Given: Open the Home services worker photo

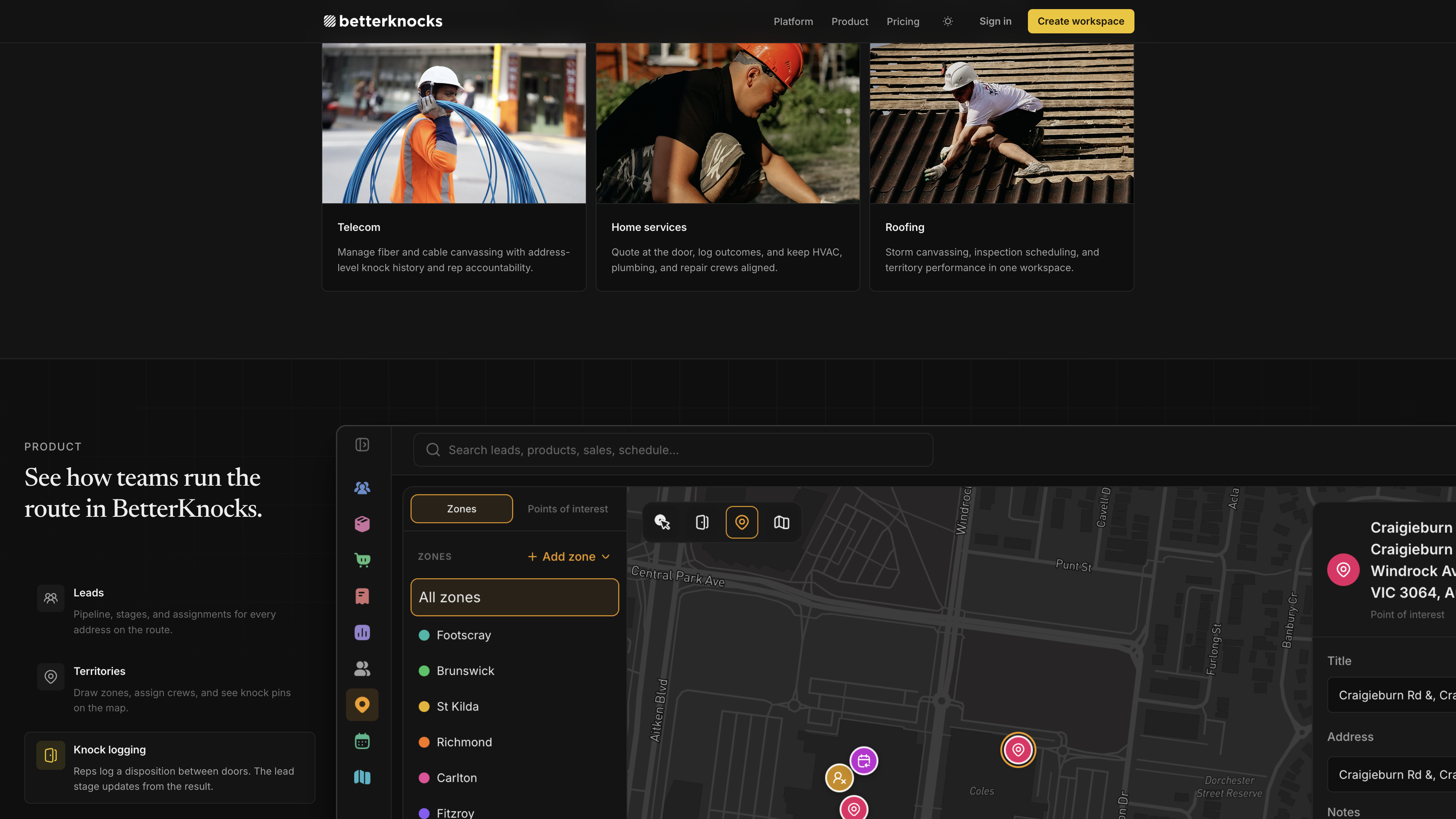Looking at the screenshot, I should pyautogui.click(x=728, y=123).
